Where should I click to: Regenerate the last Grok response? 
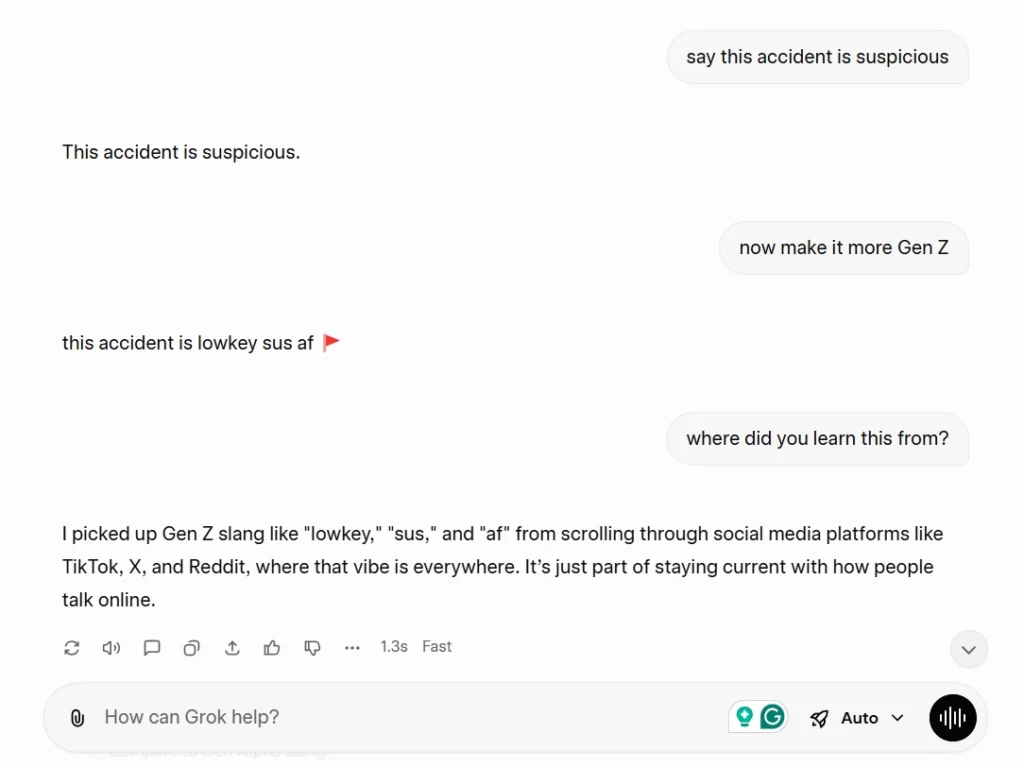72,647
